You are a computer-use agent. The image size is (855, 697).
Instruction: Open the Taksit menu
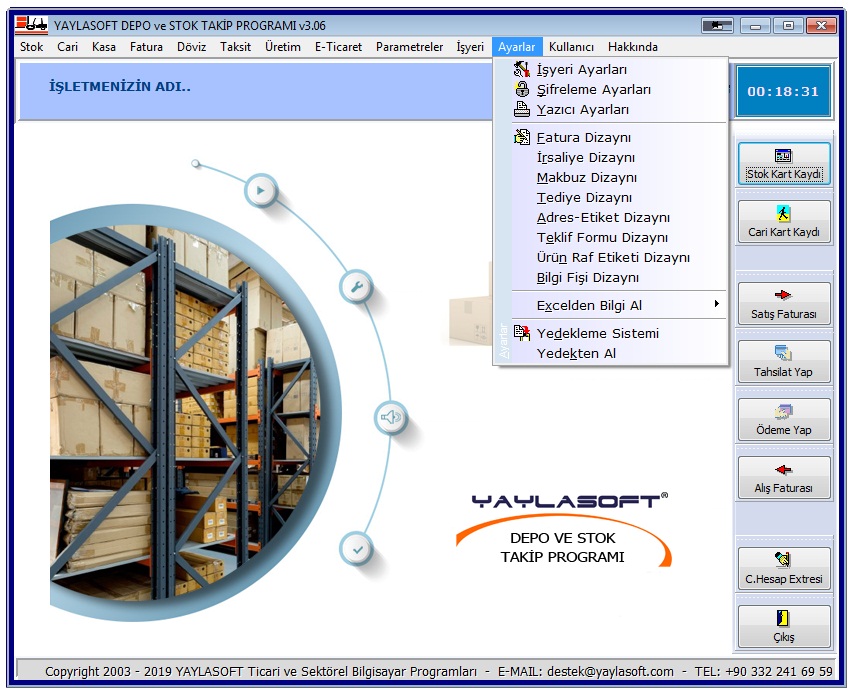click(236, 47)
